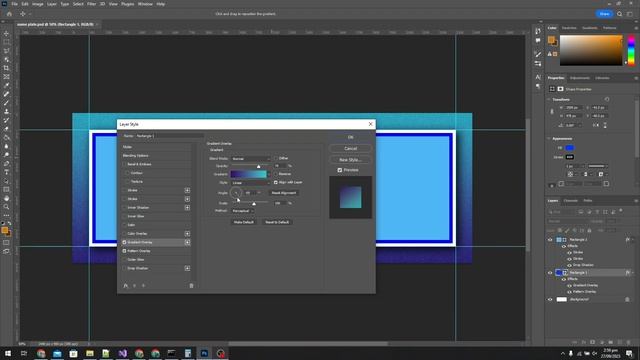Collapse the Appearance section in Properties
The width and height of the screenshot is (640, 360).
coord(549,138)
